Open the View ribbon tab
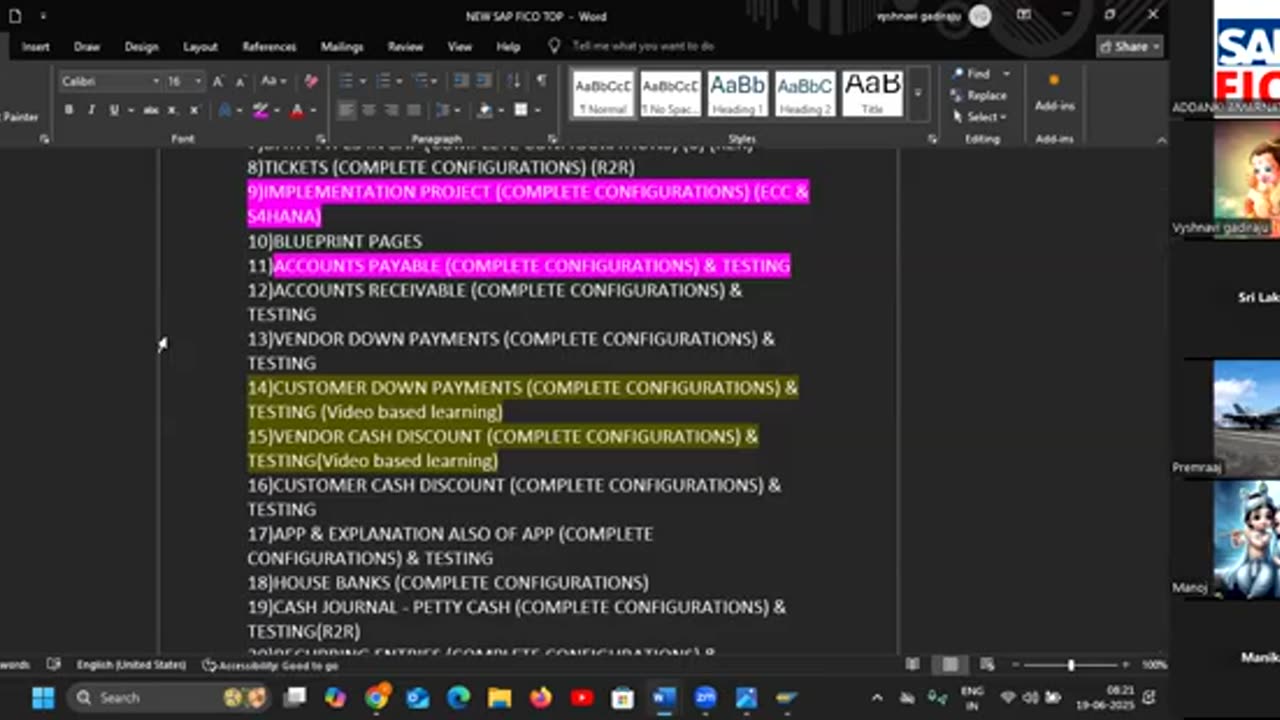This screenshot has height=720, width=1280. (459, 46)
